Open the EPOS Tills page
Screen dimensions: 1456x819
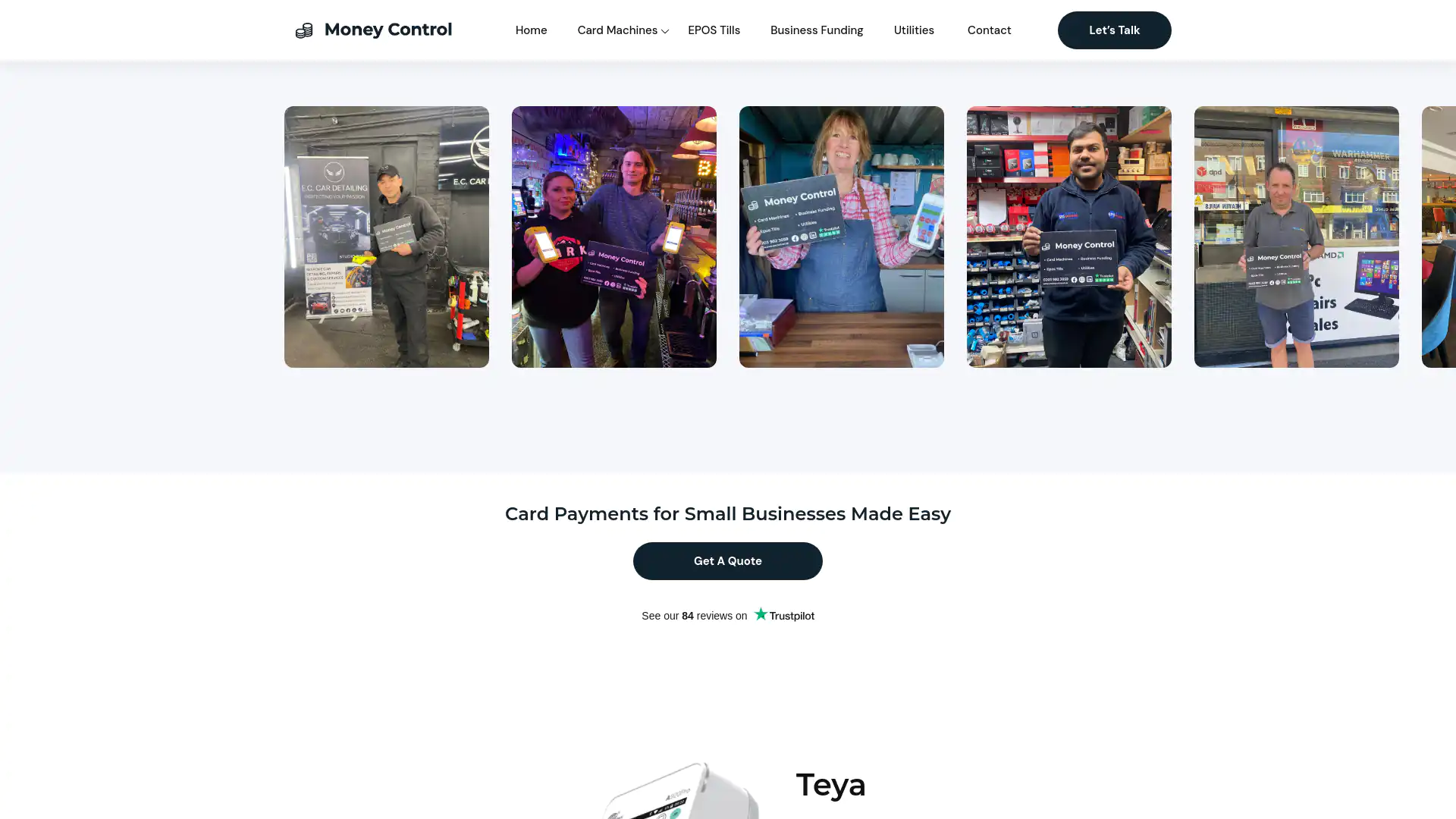coord(714,30)
